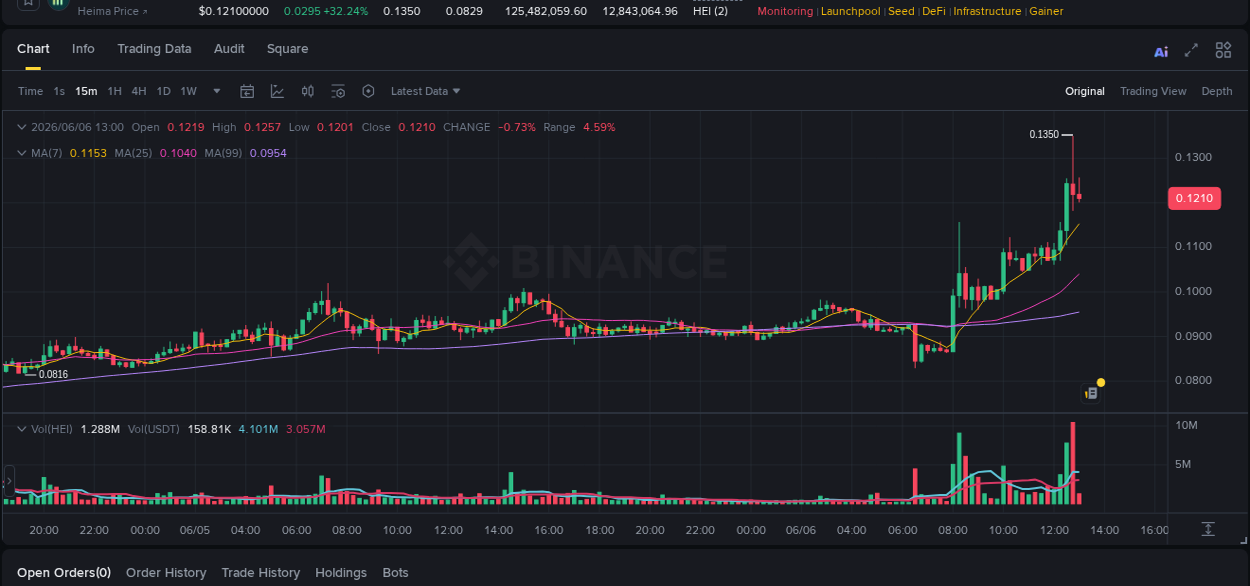Open the technical indicators icon

click(x=277, y=91)
